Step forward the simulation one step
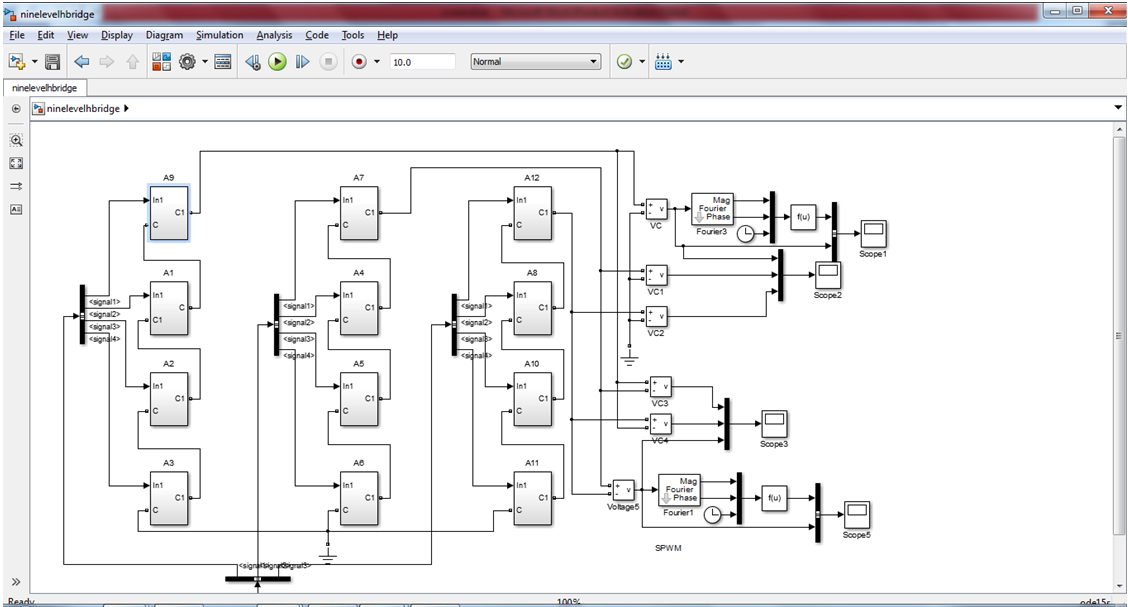Image resolution: width=1128 pixels, height=607 pixels. click(x=303, y=61)
